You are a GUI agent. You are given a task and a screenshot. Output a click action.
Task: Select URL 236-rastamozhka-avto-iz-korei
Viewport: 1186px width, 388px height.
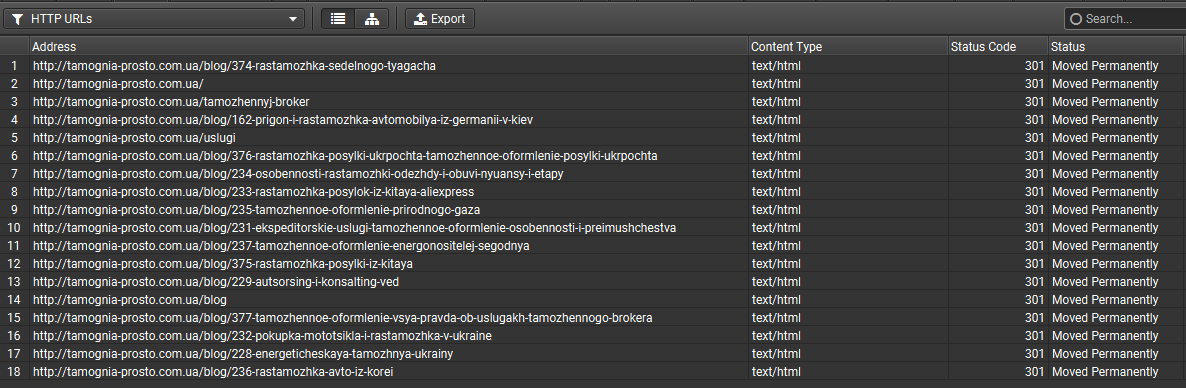pyautogui.click(x=213, y=371)
